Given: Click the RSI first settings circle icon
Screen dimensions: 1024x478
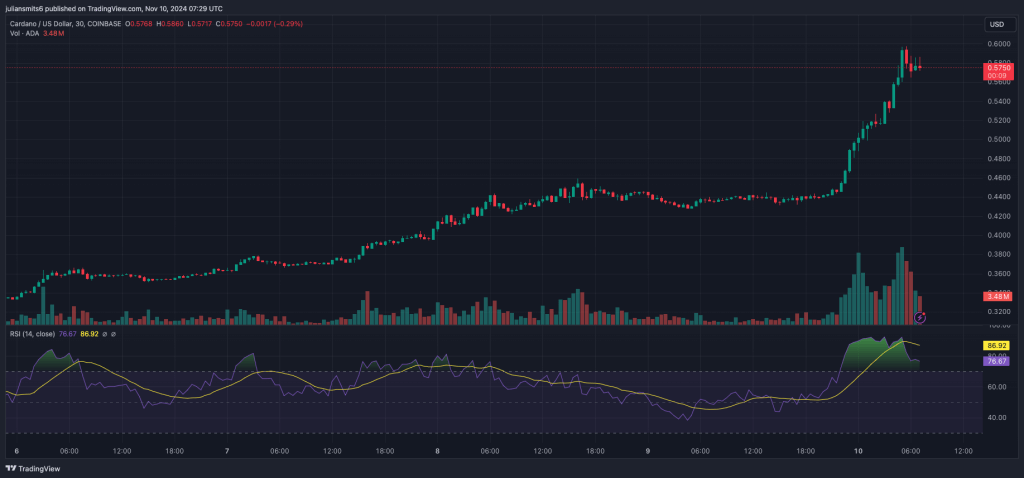Looking at the screenshot, I should (104, 334).
